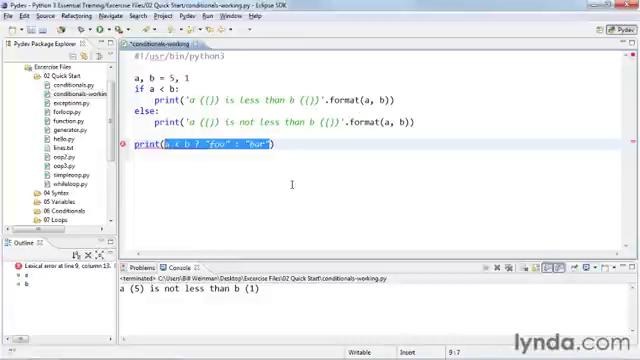Maximize the Console view
The width and height of the screenshot is (640, 360).
pos(632,267)
